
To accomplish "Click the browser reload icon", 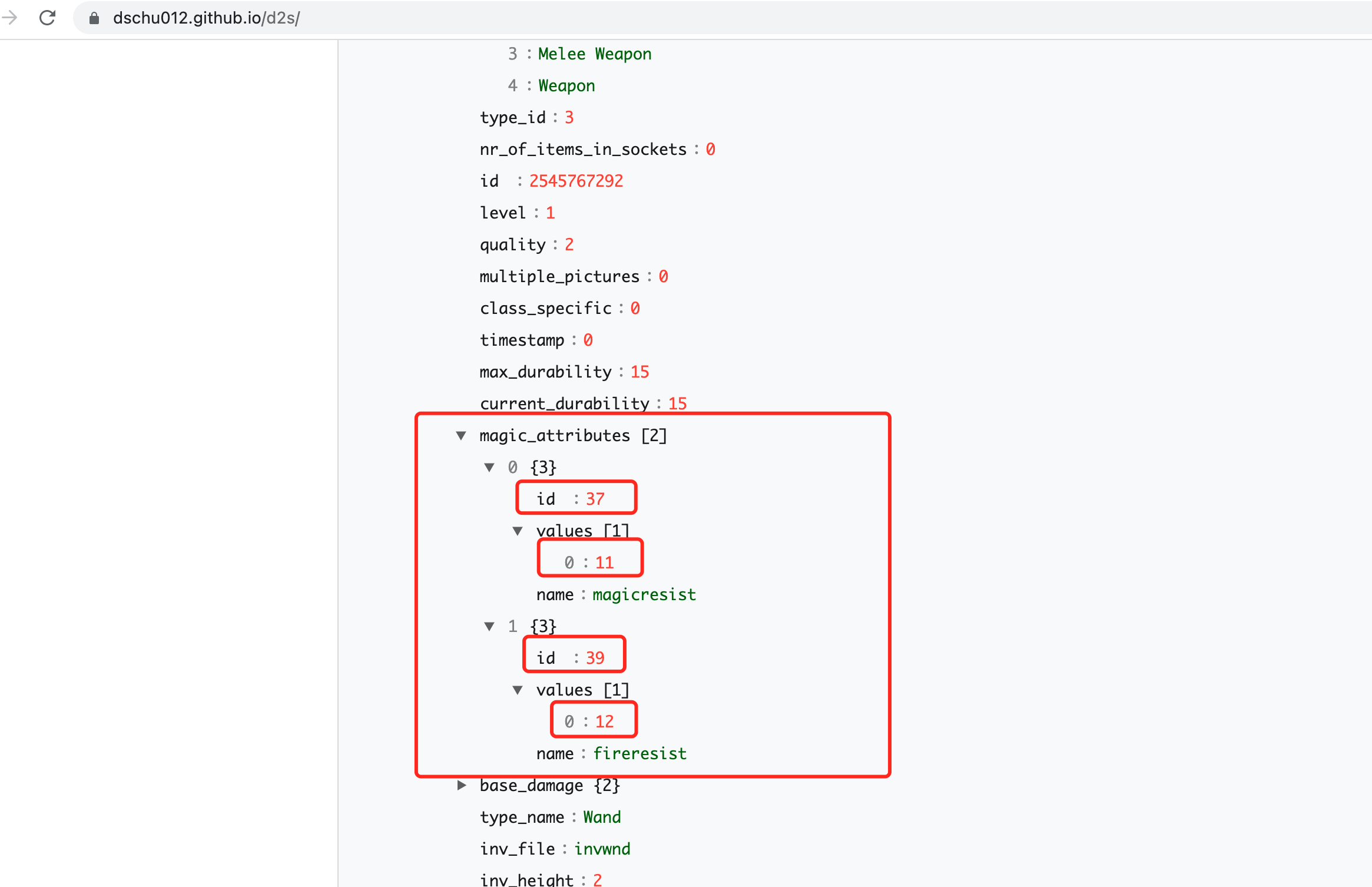I will pos(47,18).
